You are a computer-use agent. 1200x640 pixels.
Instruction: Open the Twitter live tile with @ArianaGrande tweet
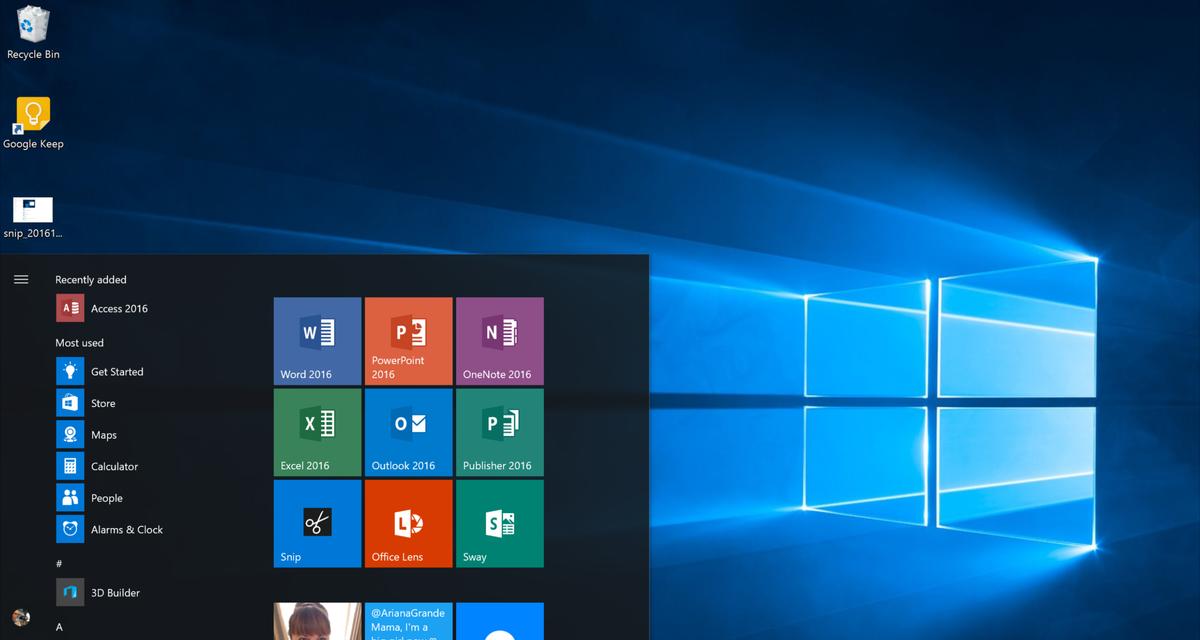pos(409,621)
